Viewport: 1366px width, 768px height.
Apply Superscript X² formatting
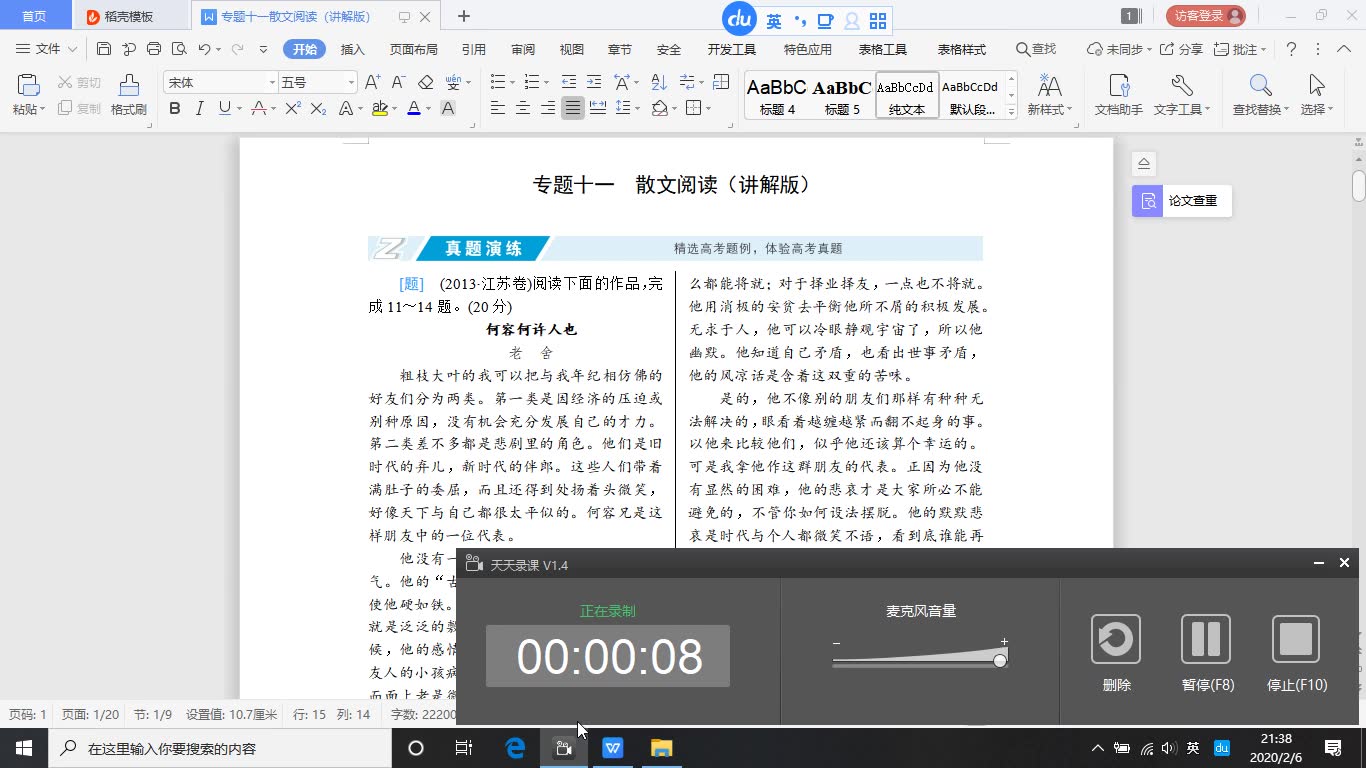(293, 108)
